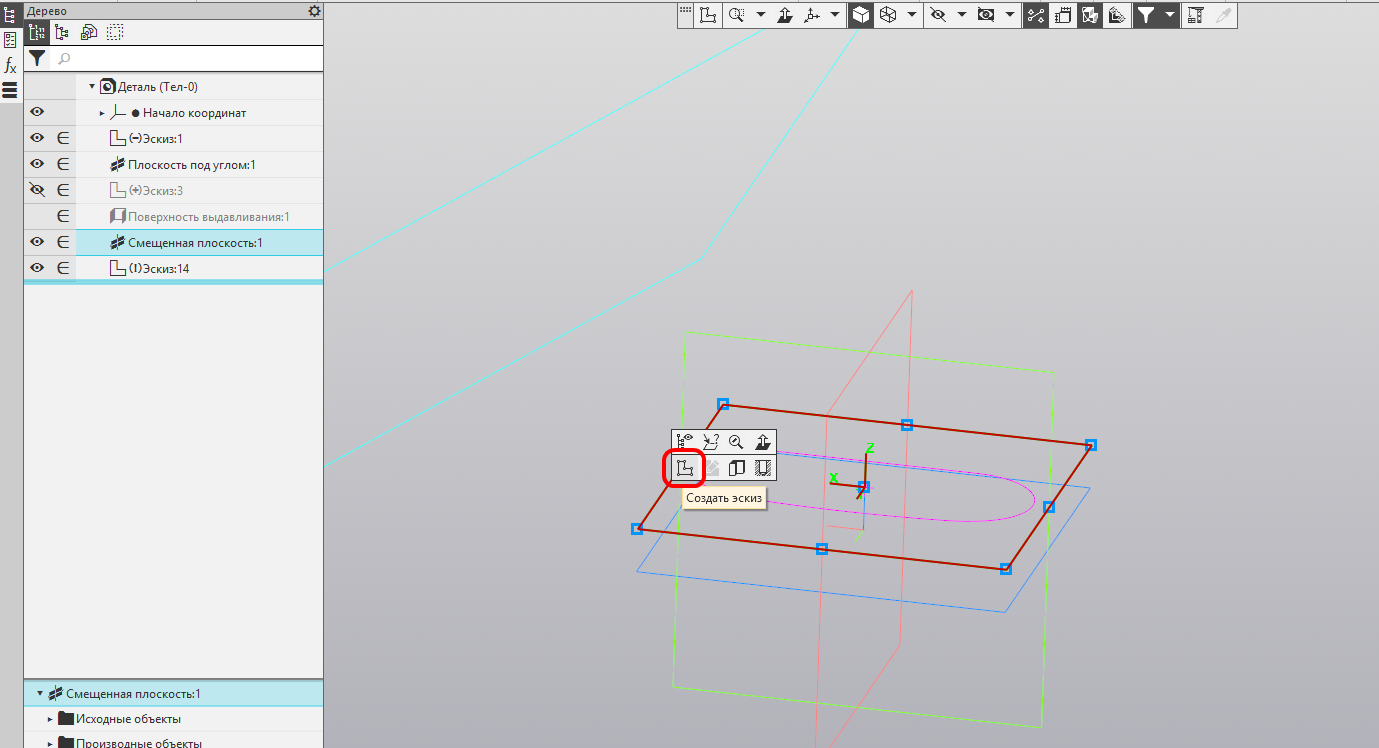Hide Начало координат via its eye icon
1379x748 pixels.
(x=37, y=112)
